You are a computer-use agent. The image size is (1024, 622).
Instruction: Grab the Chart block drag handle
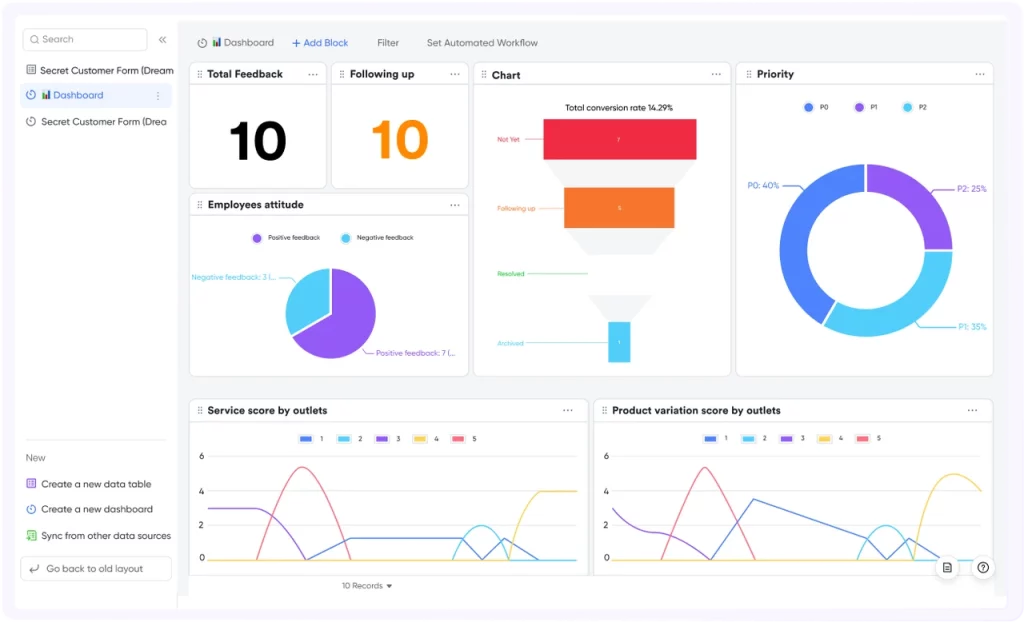484,74
